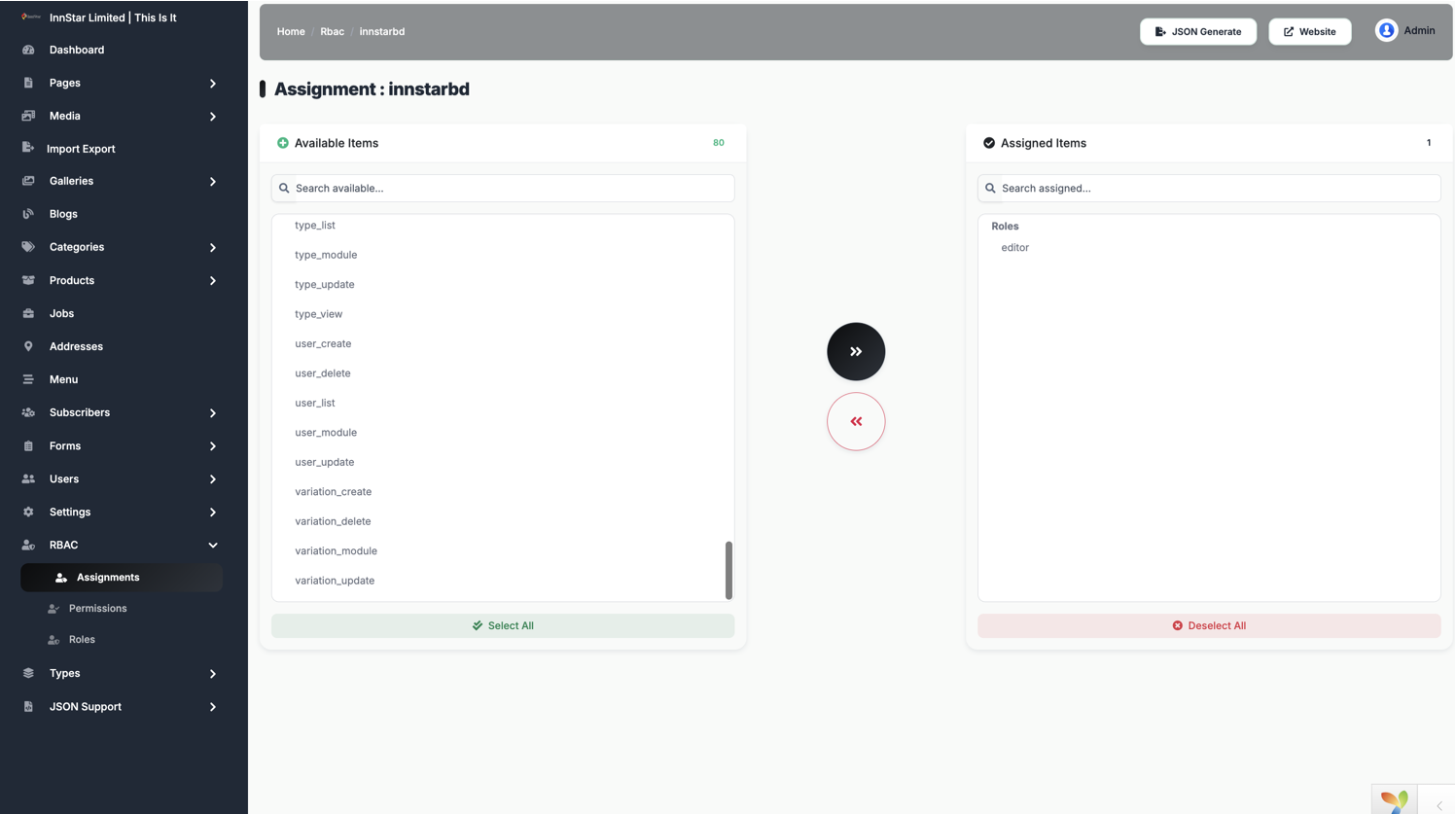Image resolution: width=1456 pixels, height=814 pixels.
Task: Click the InnStar logo icon at top left
Action: [x=30, y=17]
